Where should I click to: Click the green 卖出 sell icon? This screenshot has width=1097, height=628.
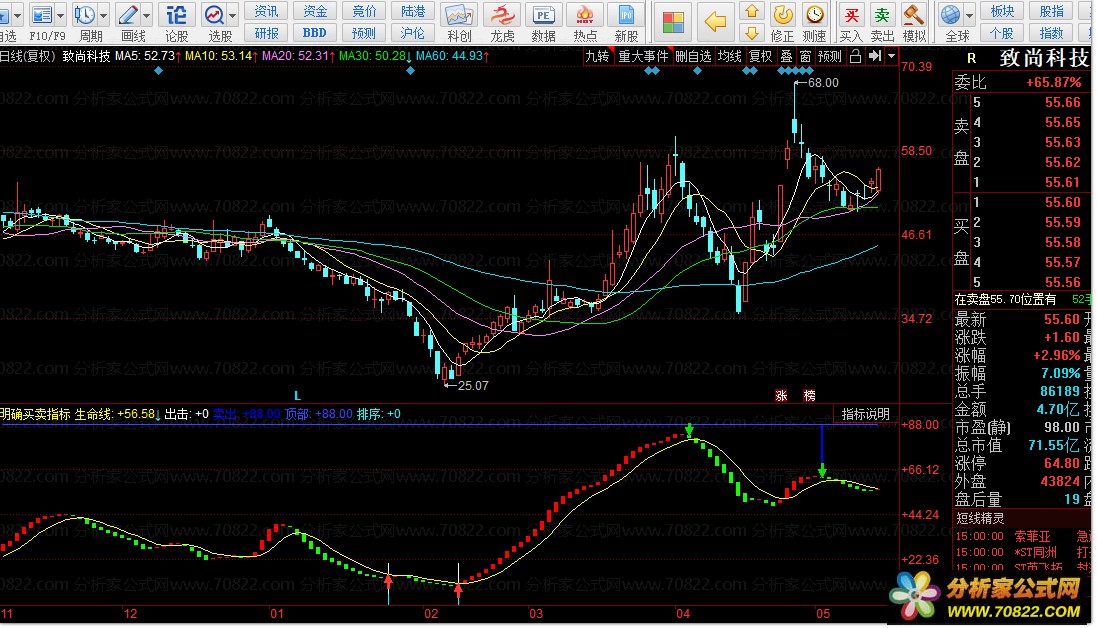coord(882,15)
